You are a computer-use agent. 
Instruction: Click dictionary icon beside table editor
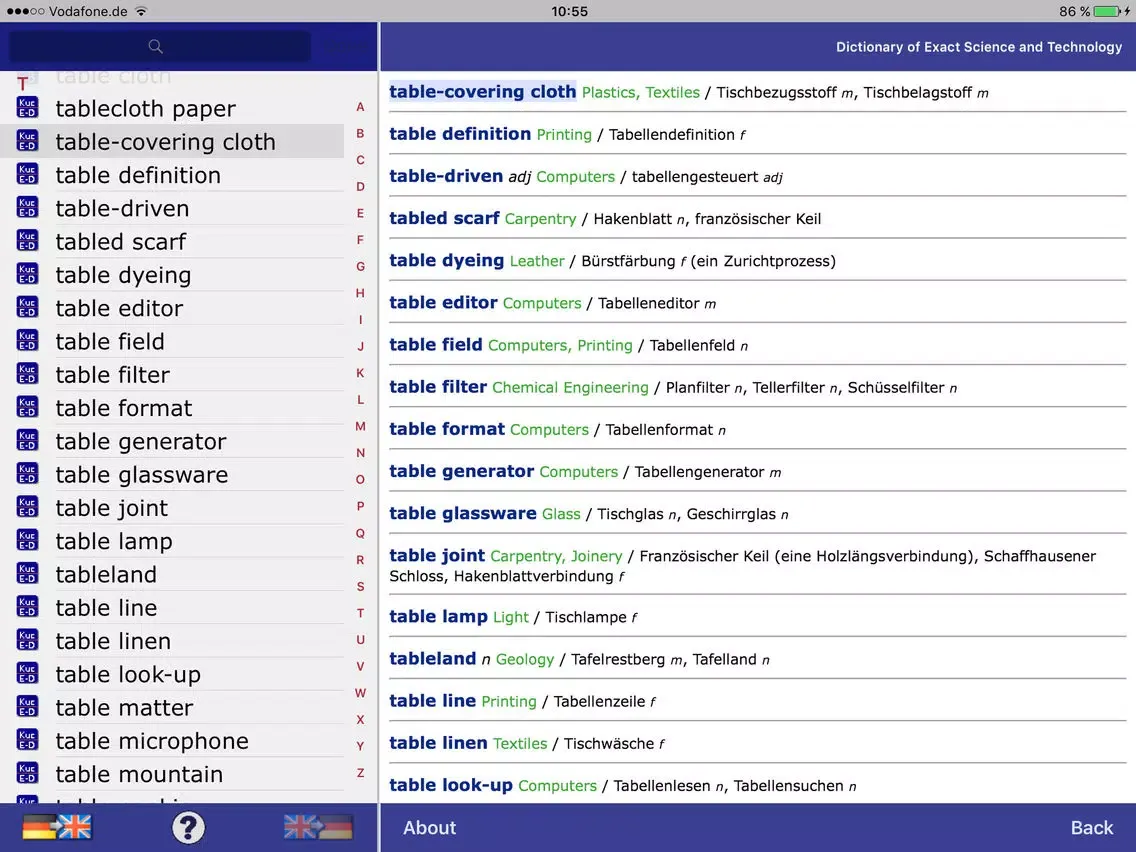[28, 308]
